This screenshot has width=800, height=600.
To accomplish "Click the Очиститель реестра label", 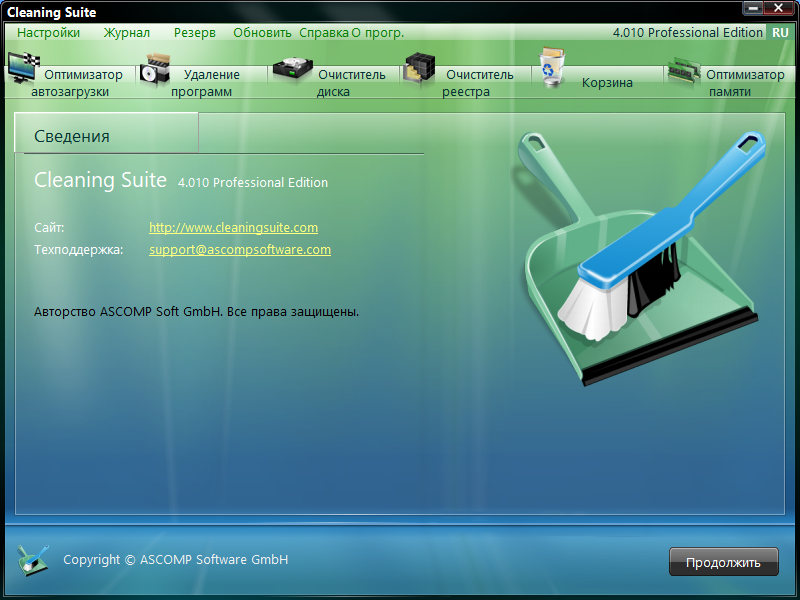I will pos(478,83).
